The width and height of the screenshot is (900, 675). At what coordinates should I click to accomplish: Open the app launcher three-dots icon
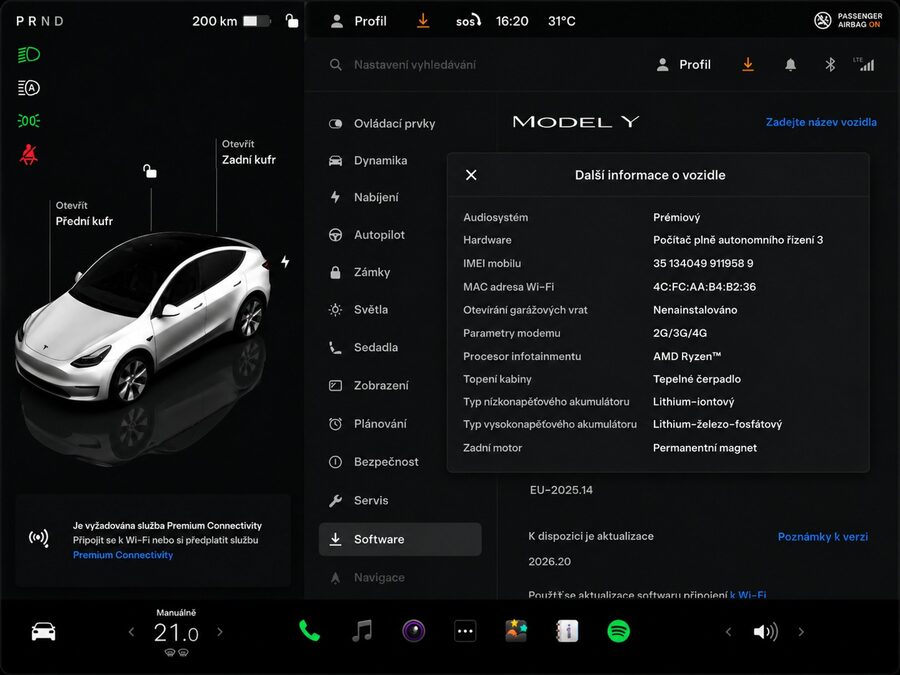(x=465, y=631)
